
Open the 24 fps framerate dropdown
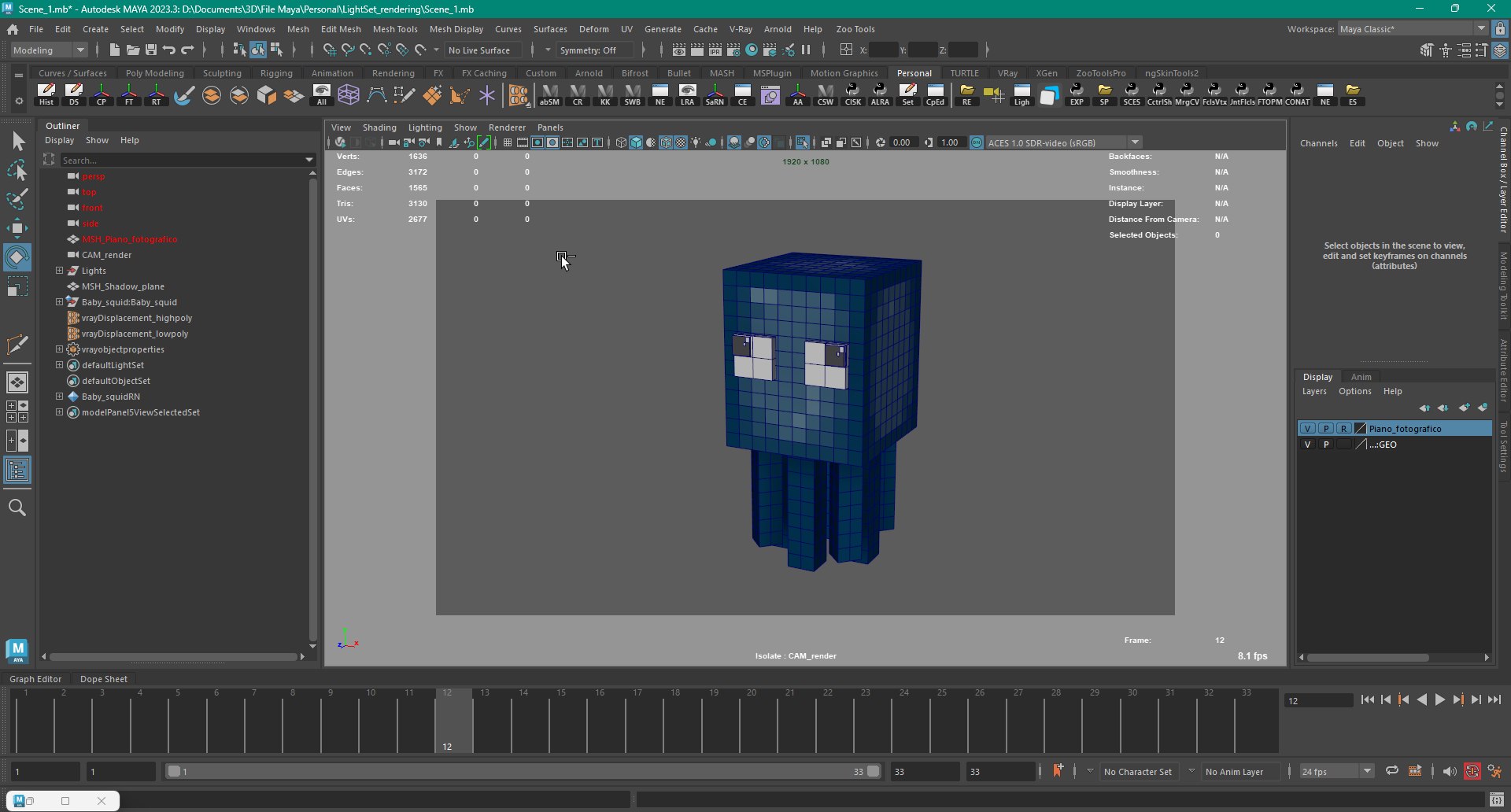click(1336, 772)
